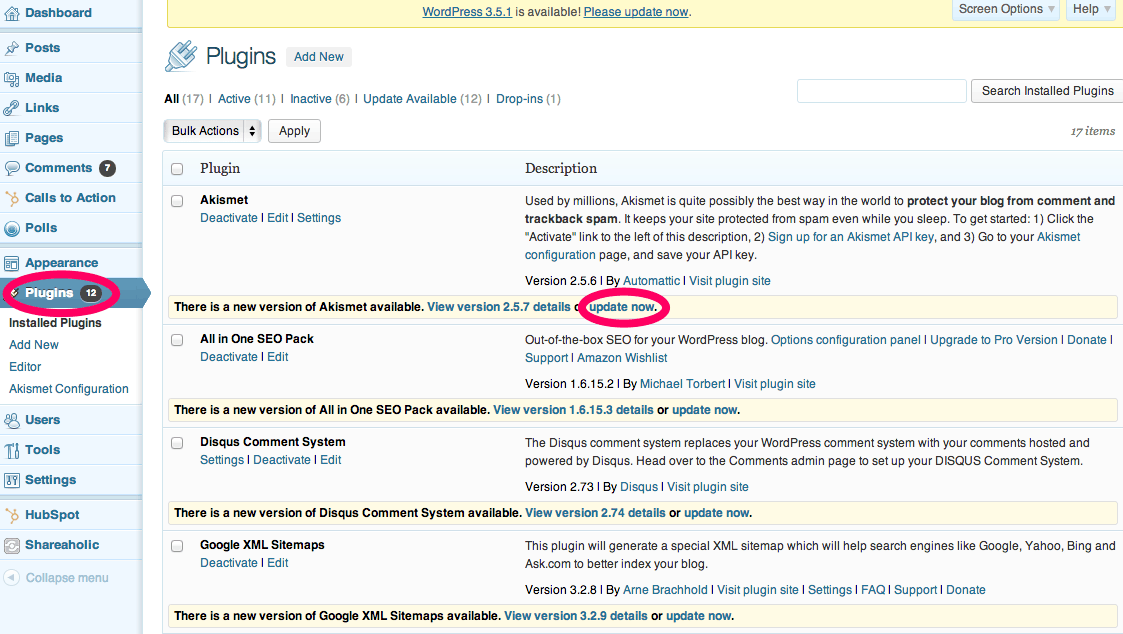1123x634 pixels.
Task: Check the Google XML Sitemaps checkbox
Action: (177, 547)
